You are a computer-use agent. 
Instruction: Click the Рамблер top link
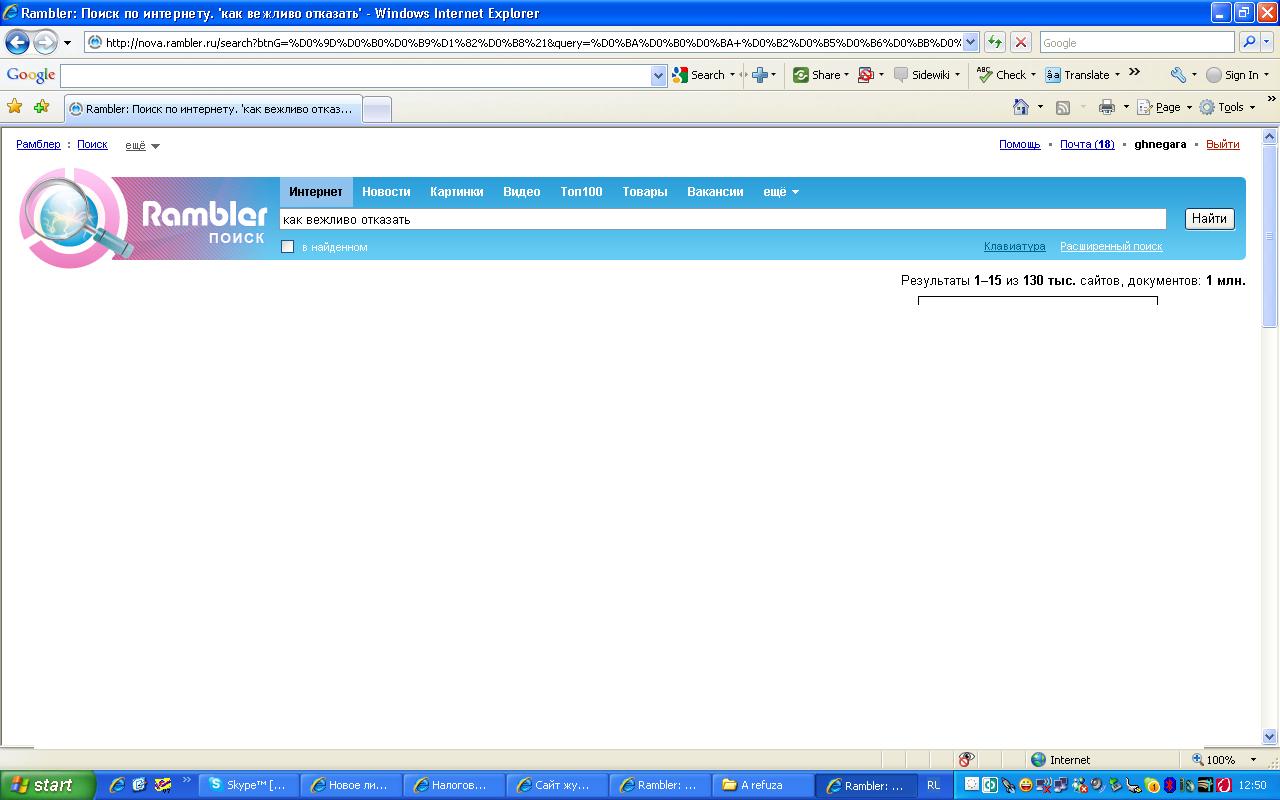(38, 144)
